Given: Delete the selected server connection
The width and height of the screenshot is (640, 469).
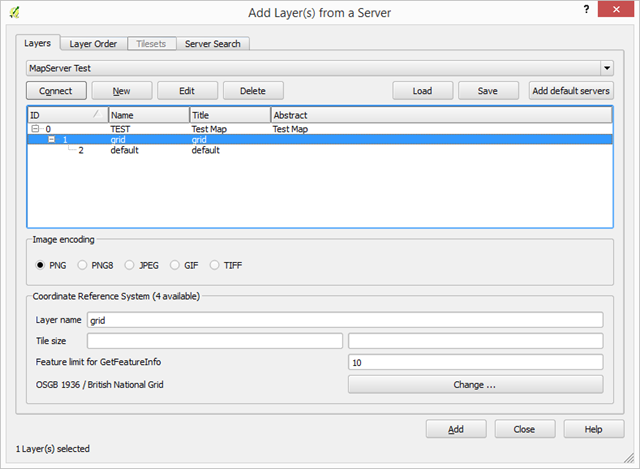Looking at the screenshot, I should (253, 91).
